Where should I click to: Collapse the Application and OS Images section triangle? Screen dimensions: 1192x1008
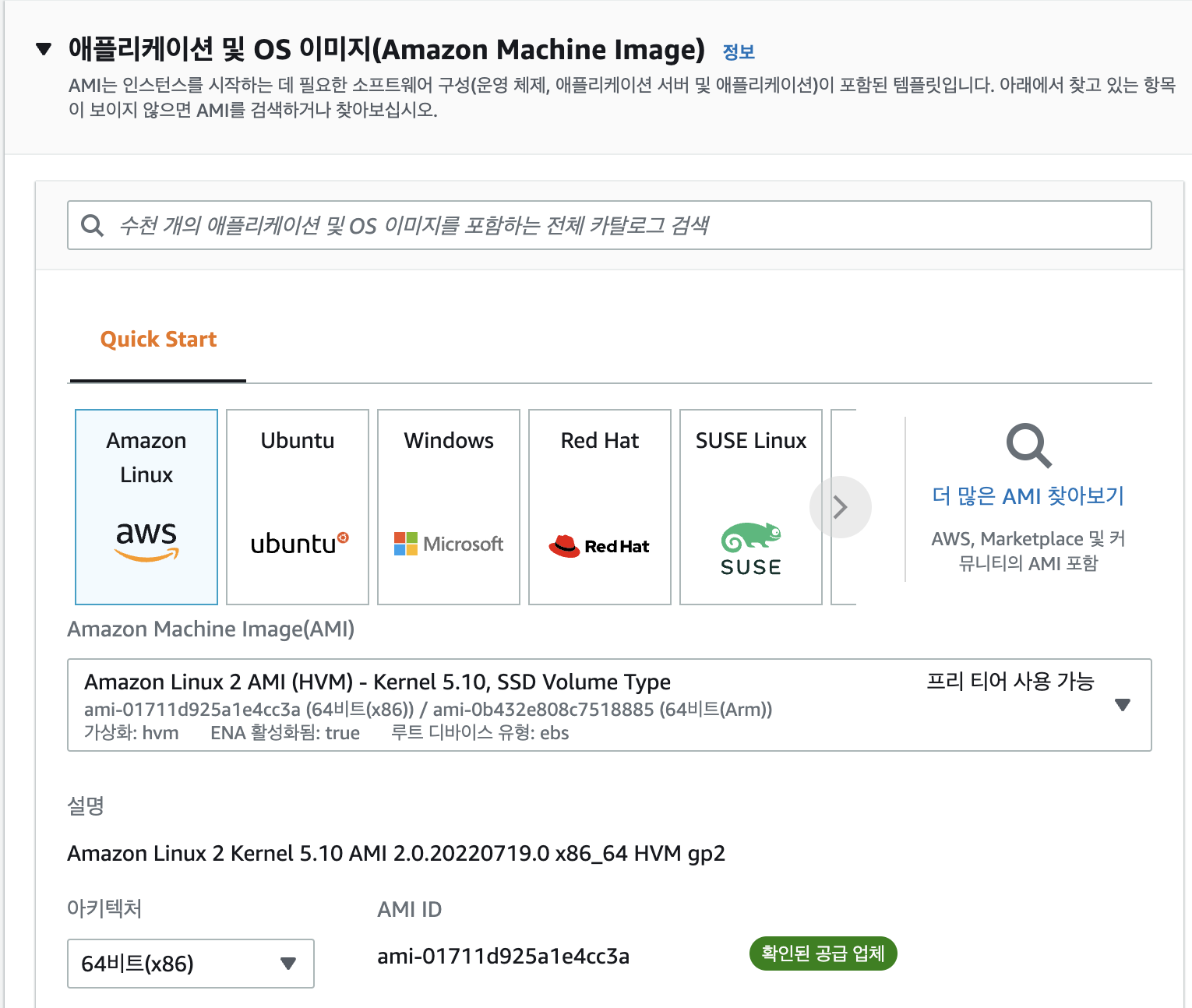click(44, 50)
